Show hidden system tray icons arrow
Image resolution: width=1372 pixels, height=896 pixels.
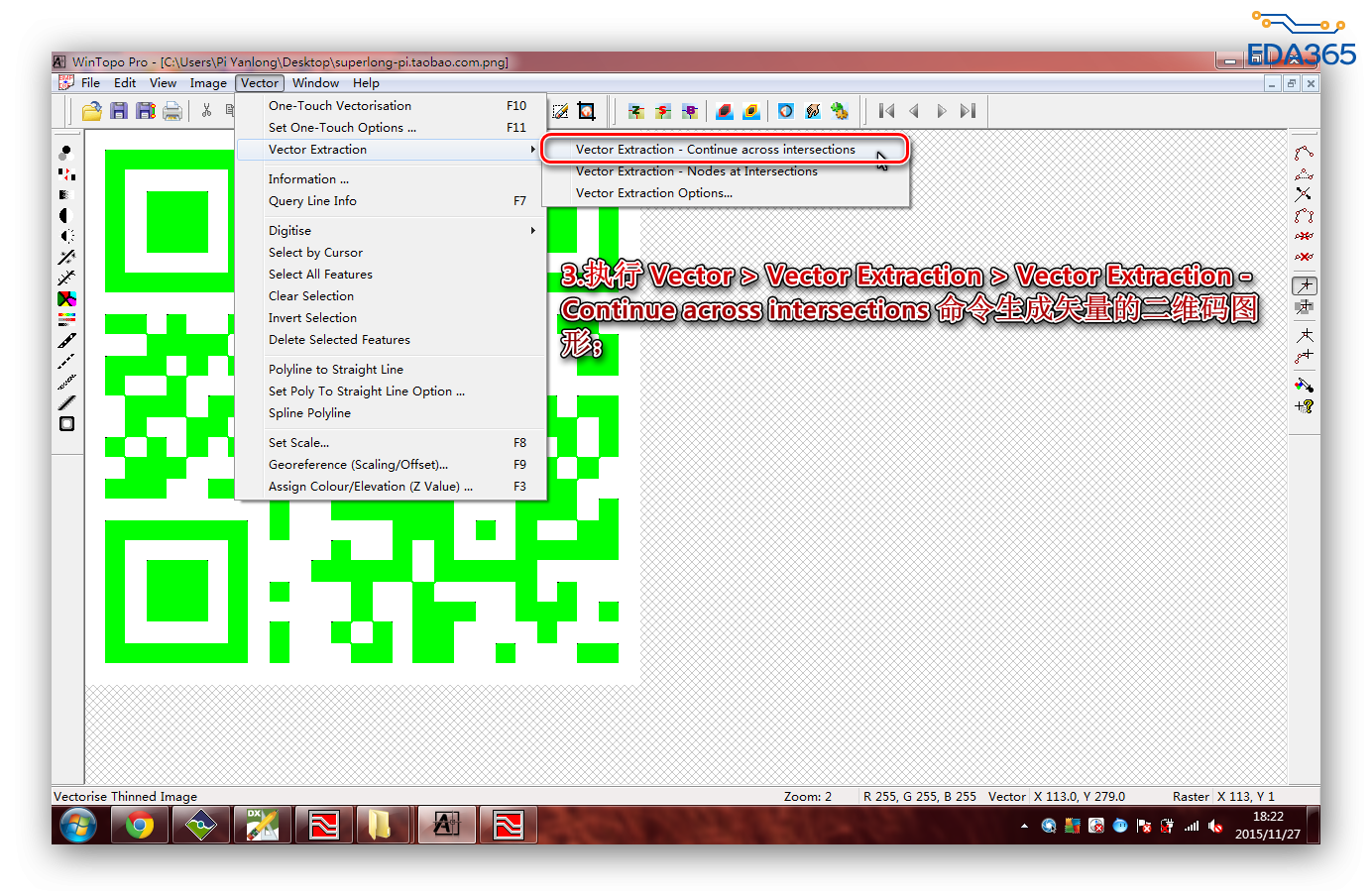tap(1024, 826)
